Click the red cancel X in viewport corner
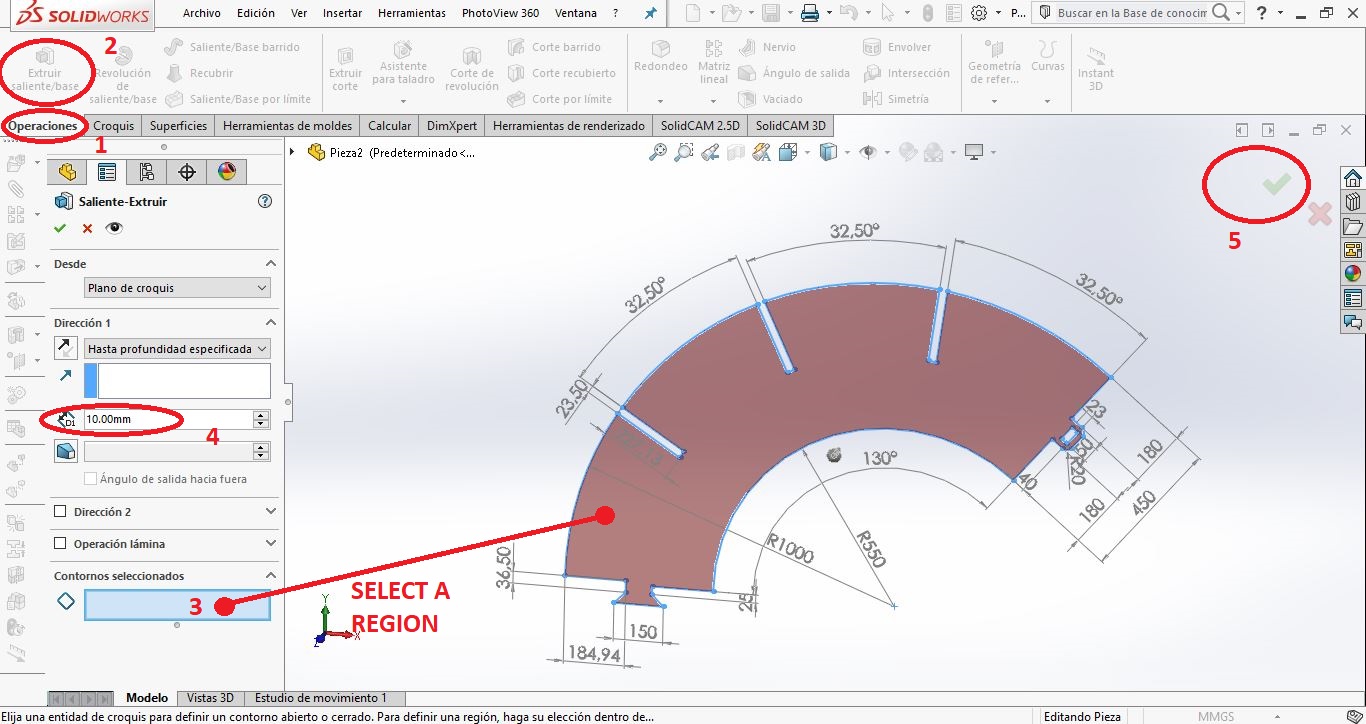The width and height of the screenshot is (1366, 724). (1320, 213)
